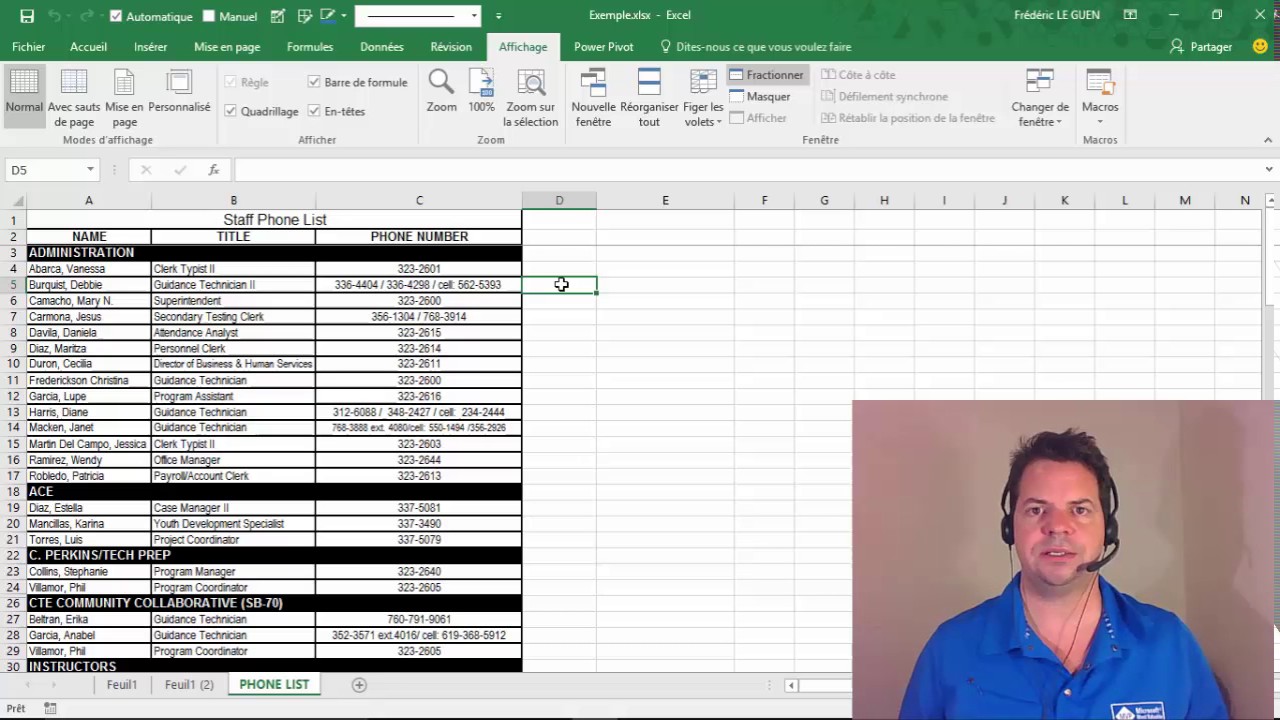Open the customize quick access toolbar menu

tap(498, 16)
